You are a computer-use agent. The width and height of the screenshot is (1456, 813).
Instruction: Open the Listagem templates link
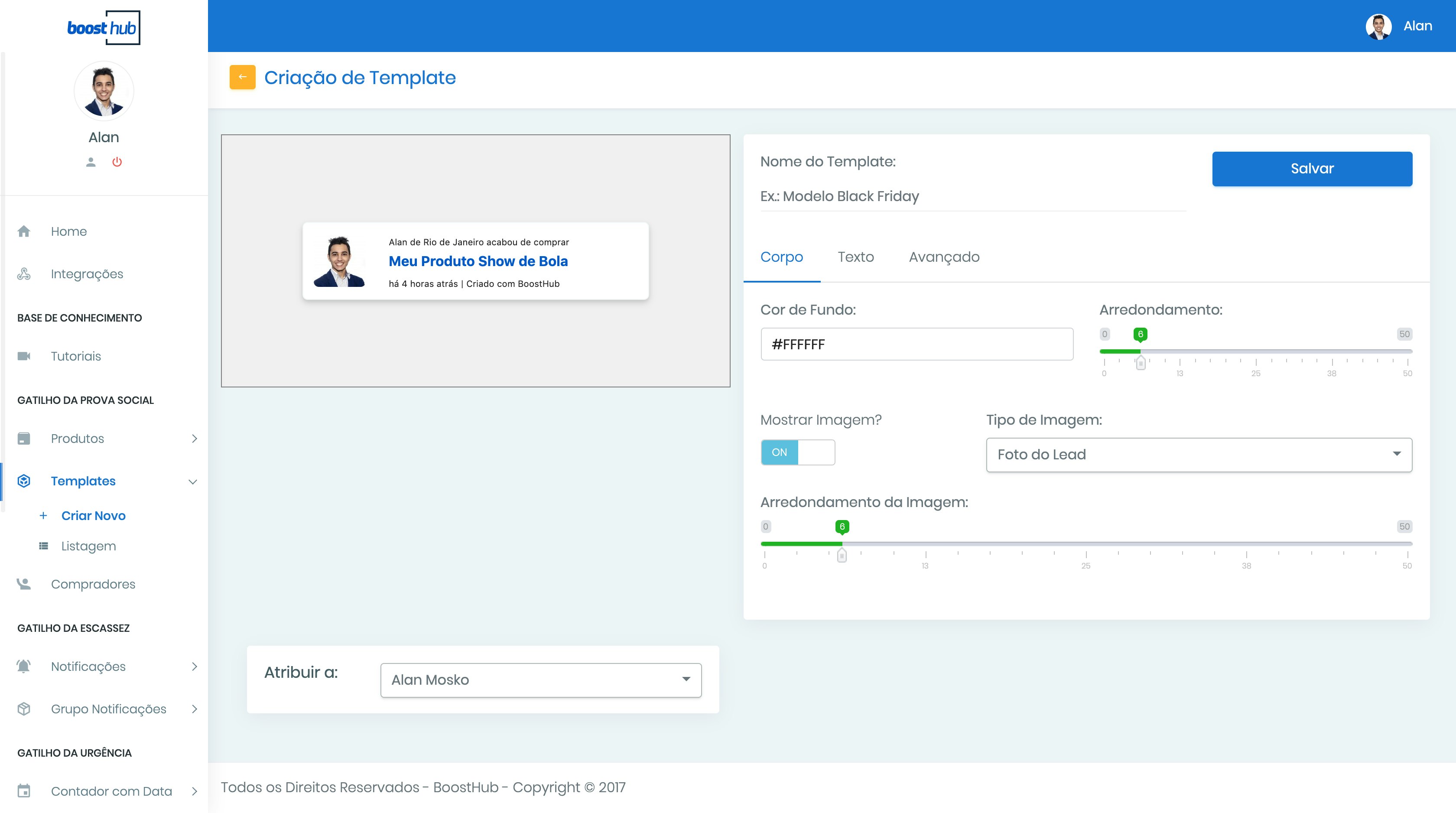[x=88, y=546]
